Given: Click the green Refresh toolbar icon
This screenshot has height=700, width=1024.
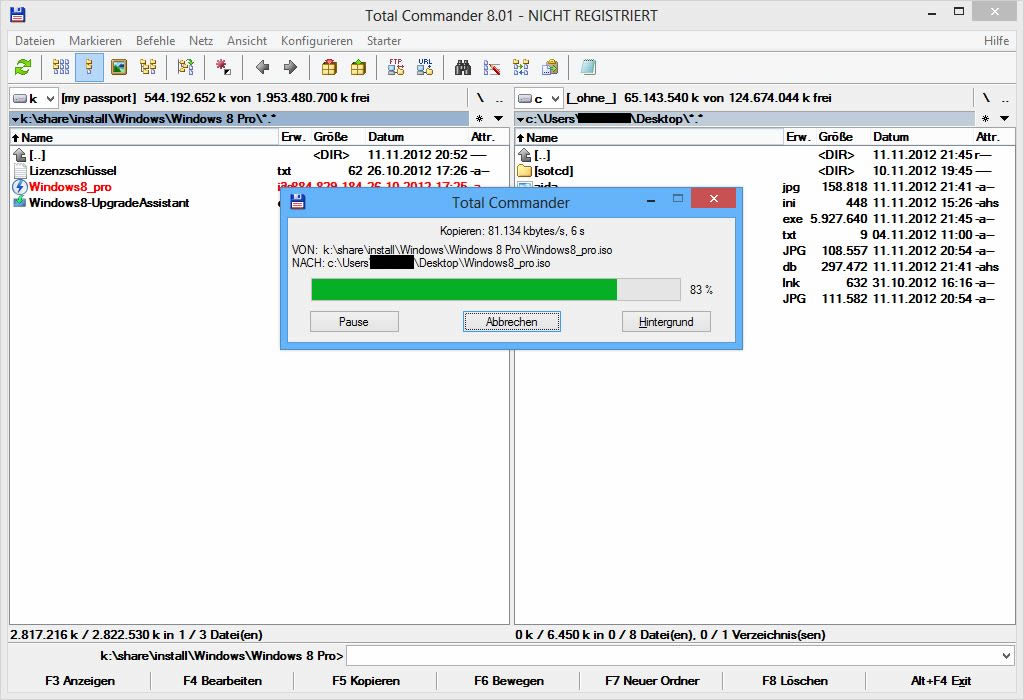Looking at the screenshot, I should pos(24,67).
